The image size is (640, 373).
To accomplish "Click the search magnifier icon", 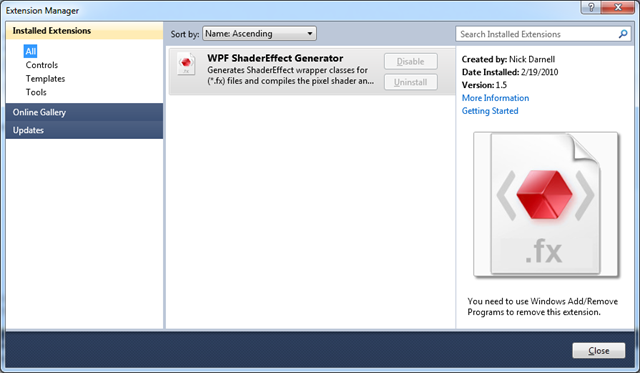I will [x=623, y=34].
